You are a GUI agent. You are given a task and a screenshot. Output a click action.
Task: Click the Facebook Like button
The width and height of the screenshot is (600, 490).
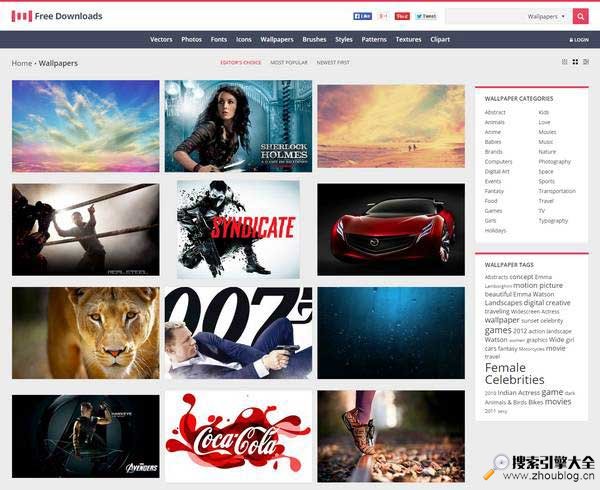point(362,17)
